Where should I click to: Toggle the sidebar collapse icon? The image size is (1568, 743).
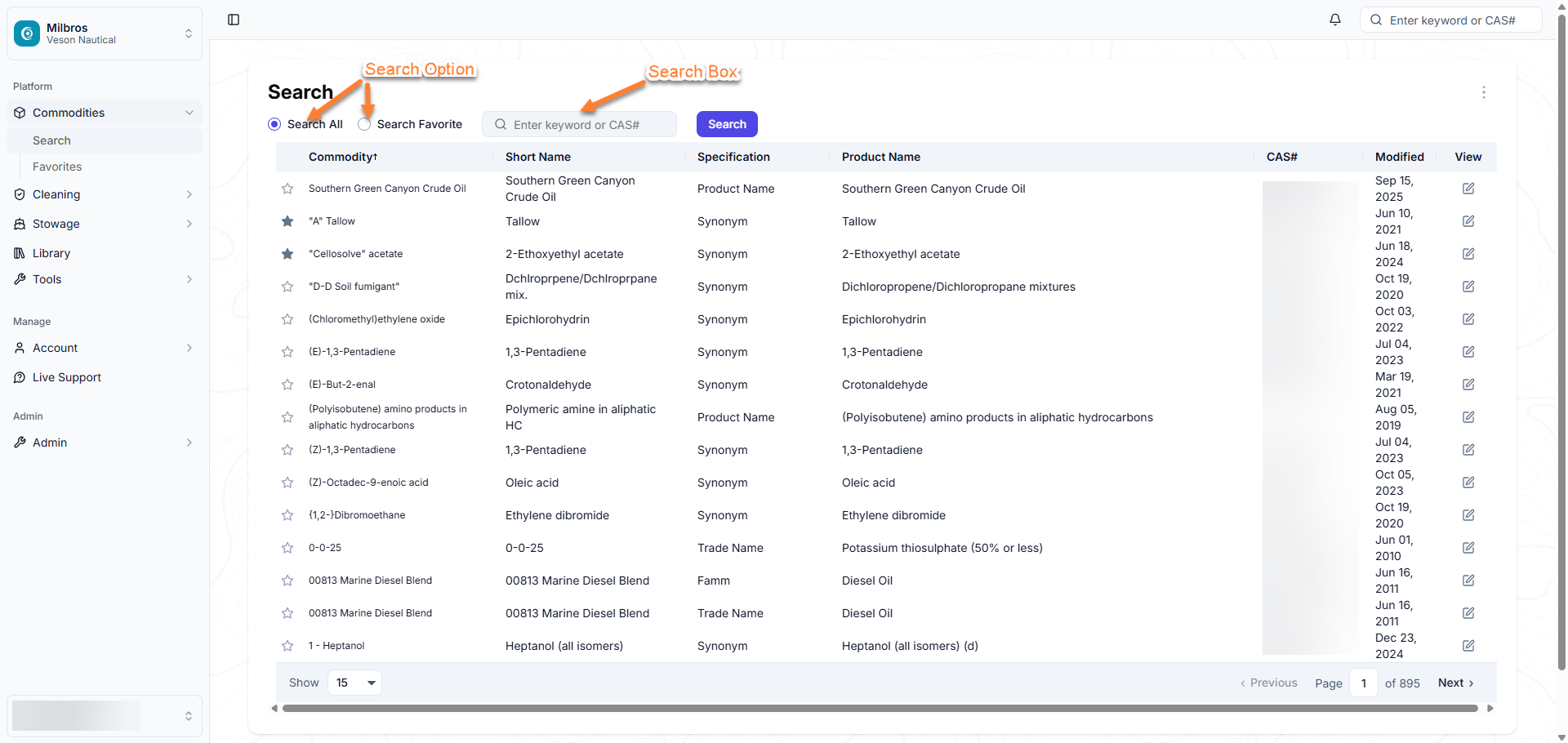click(x=234, y=20)
